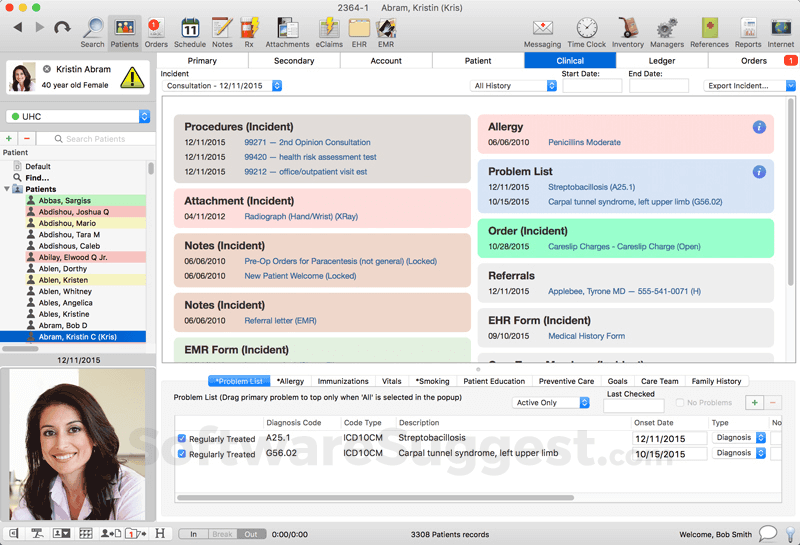The height and width of the screenshot is (545, 800).
Task: Open the Attachments toolbar icon
Action: (287, 28)
